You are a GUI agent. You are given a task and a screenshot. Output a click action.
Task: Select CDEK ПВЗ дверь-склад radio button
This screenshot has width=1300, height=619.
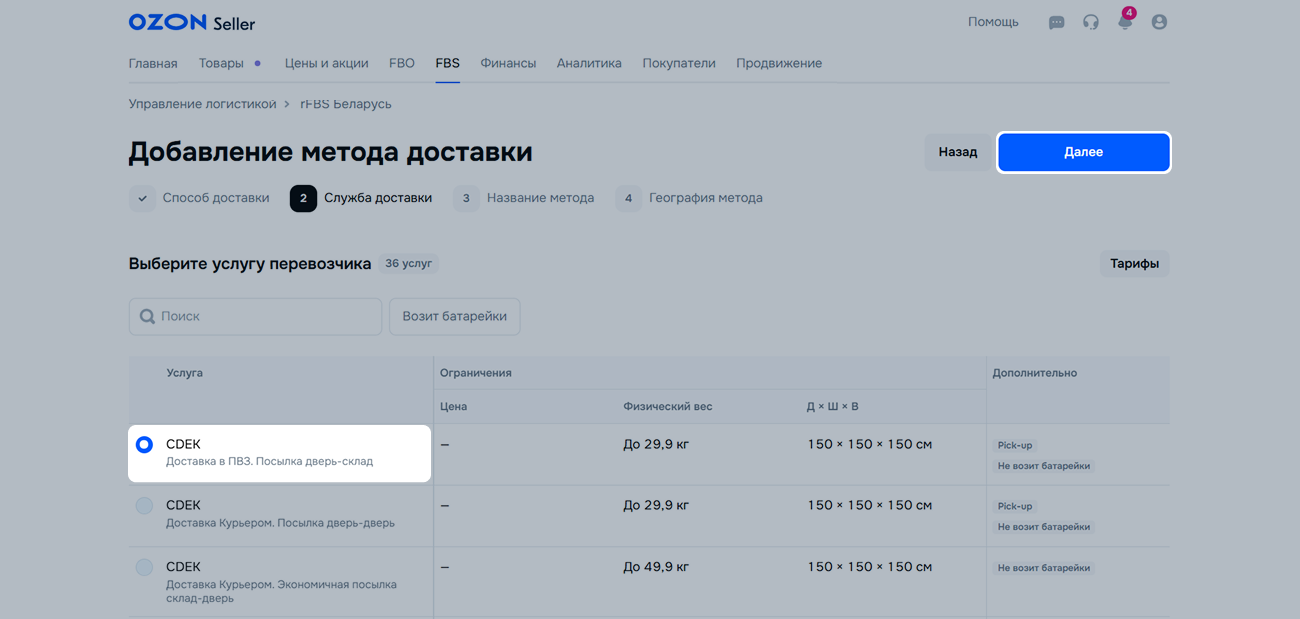click(144, 444)
